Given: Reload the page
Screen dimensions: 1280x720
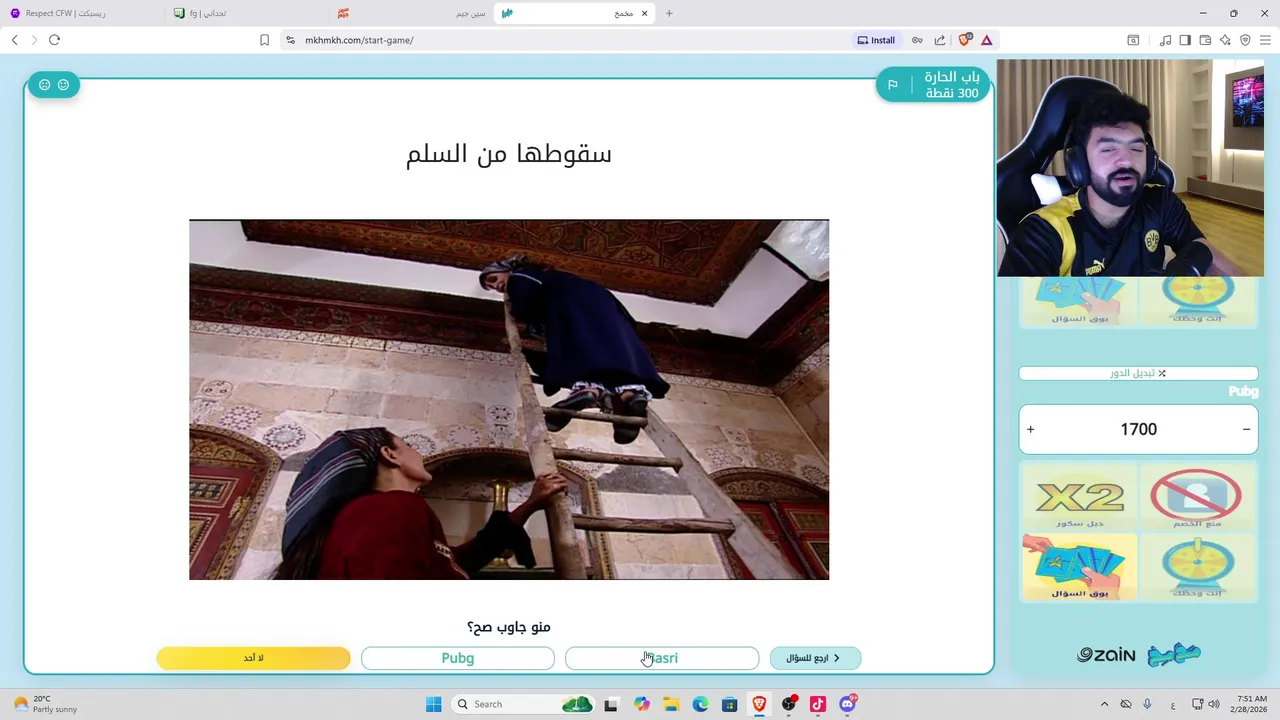Looking at the screenshot, I should point(54,40).
